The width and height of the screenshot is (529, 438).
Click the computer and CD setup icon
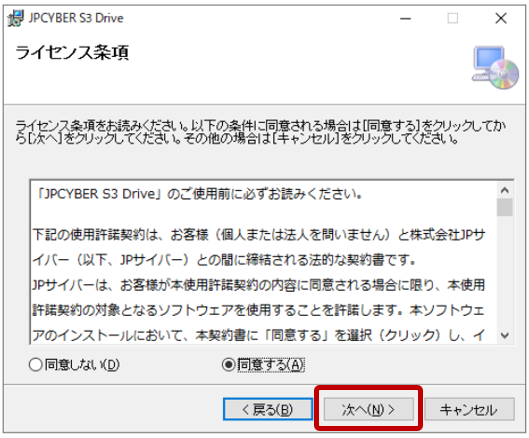495,68
